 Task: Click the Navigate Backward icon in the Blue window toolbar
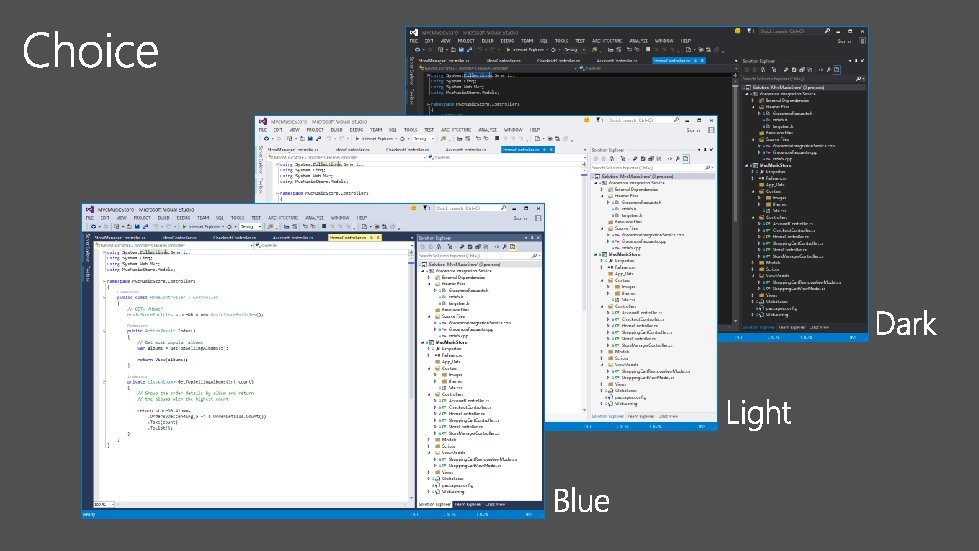click(x=93, y=227)
